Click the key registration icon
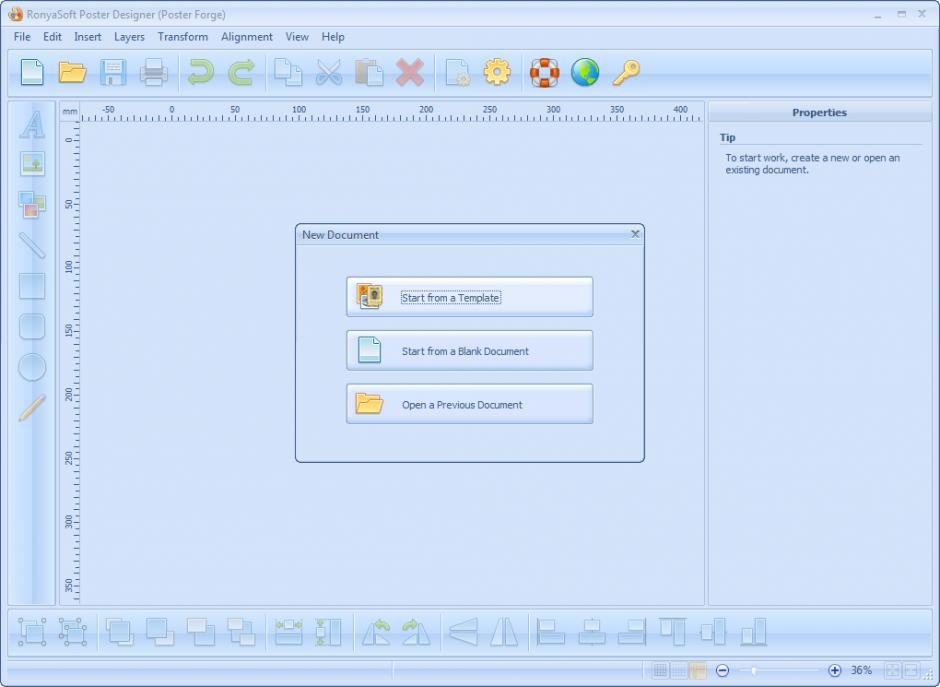The width and height of the screenshot is (940, 687). 626,73
